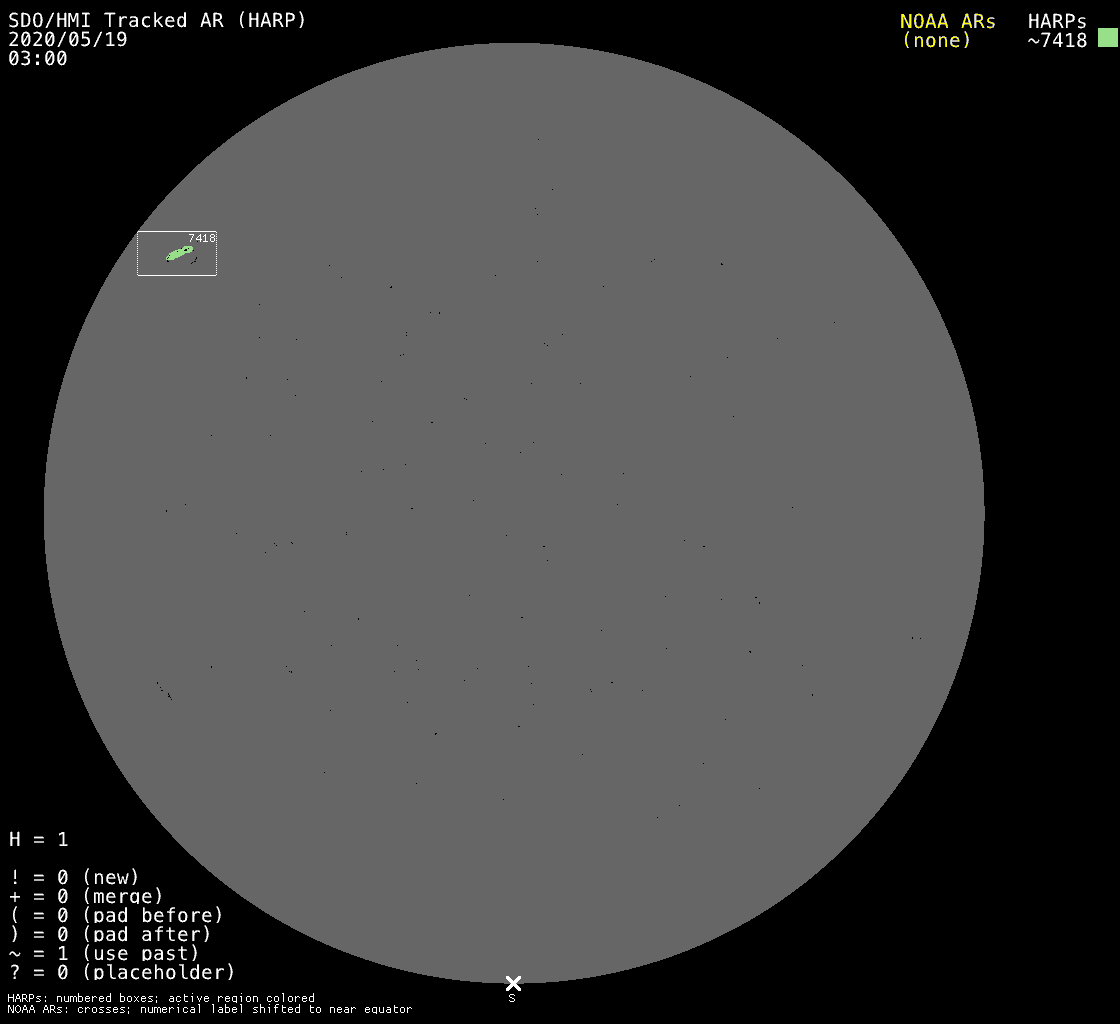Click the SDO/HMI Tracked AR (HARP) title

tap(157, 20)
